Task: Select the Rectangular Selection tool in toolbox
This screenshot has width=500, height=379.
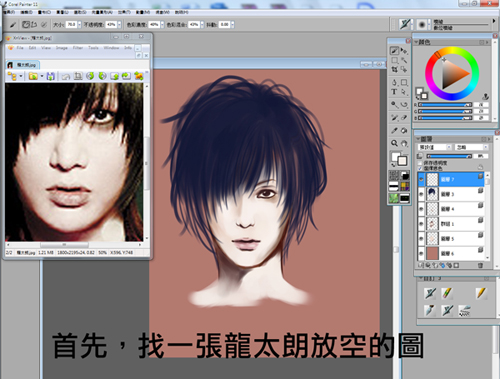Action: (394, 60)
